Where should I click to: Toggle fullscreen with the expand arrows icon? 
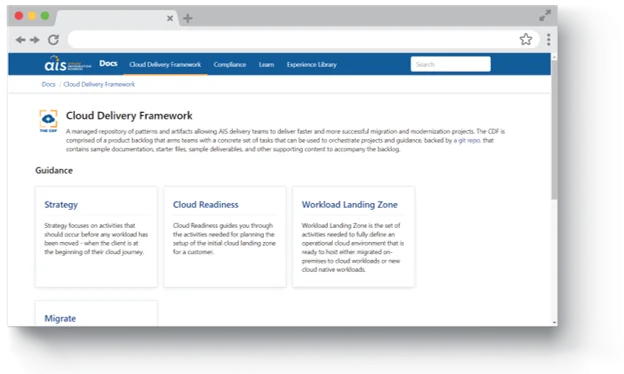545,16
